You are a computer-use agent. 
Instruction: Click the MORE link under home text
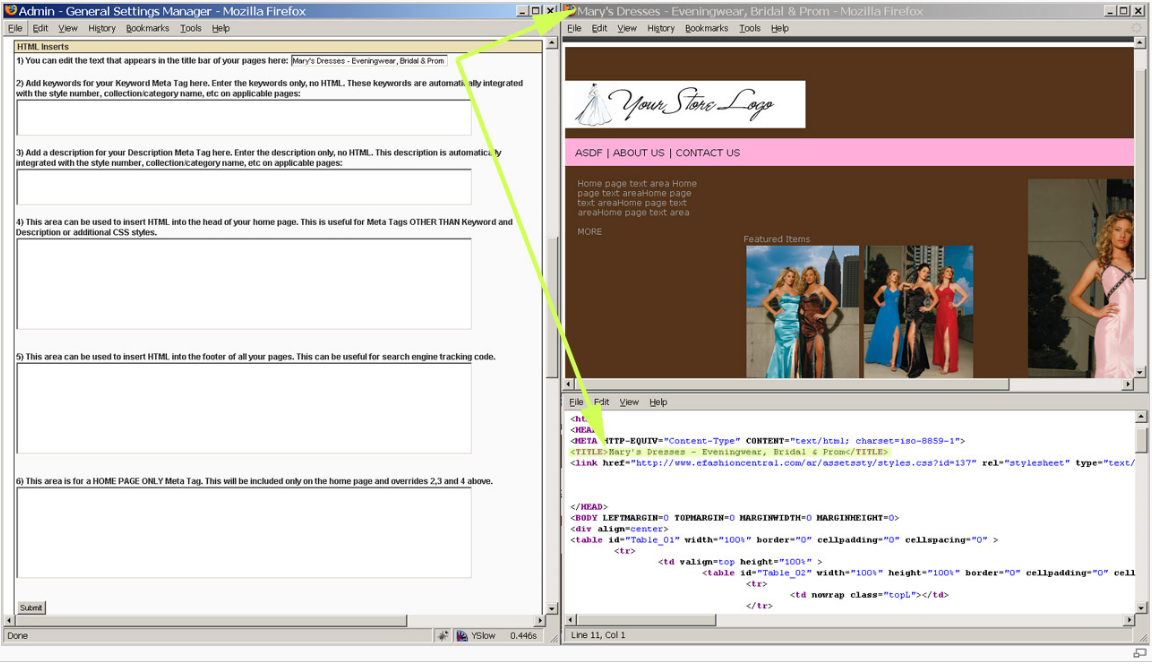(x=589, y=231)
